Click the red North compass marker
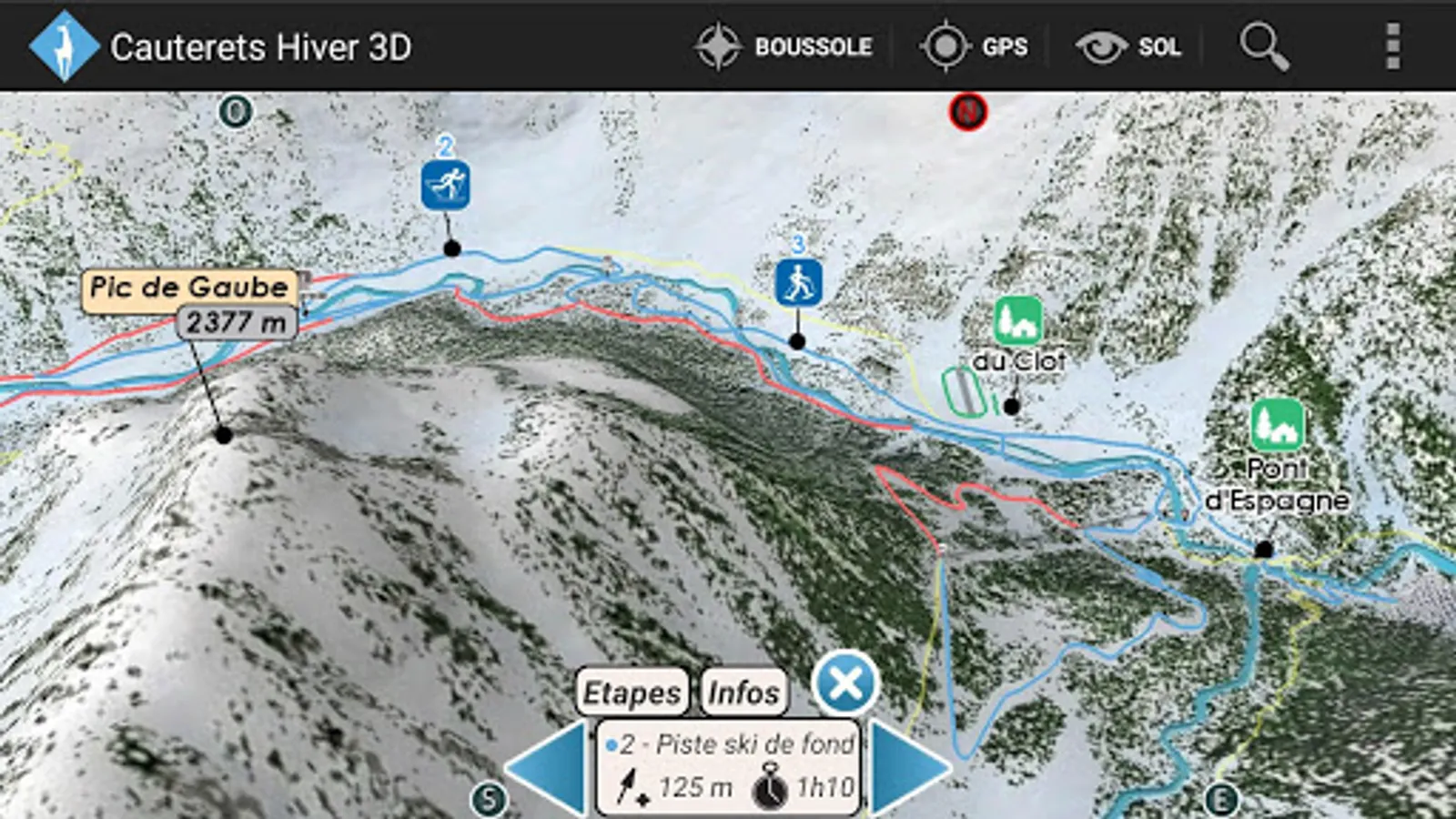1456x819 pixels. 968,112
